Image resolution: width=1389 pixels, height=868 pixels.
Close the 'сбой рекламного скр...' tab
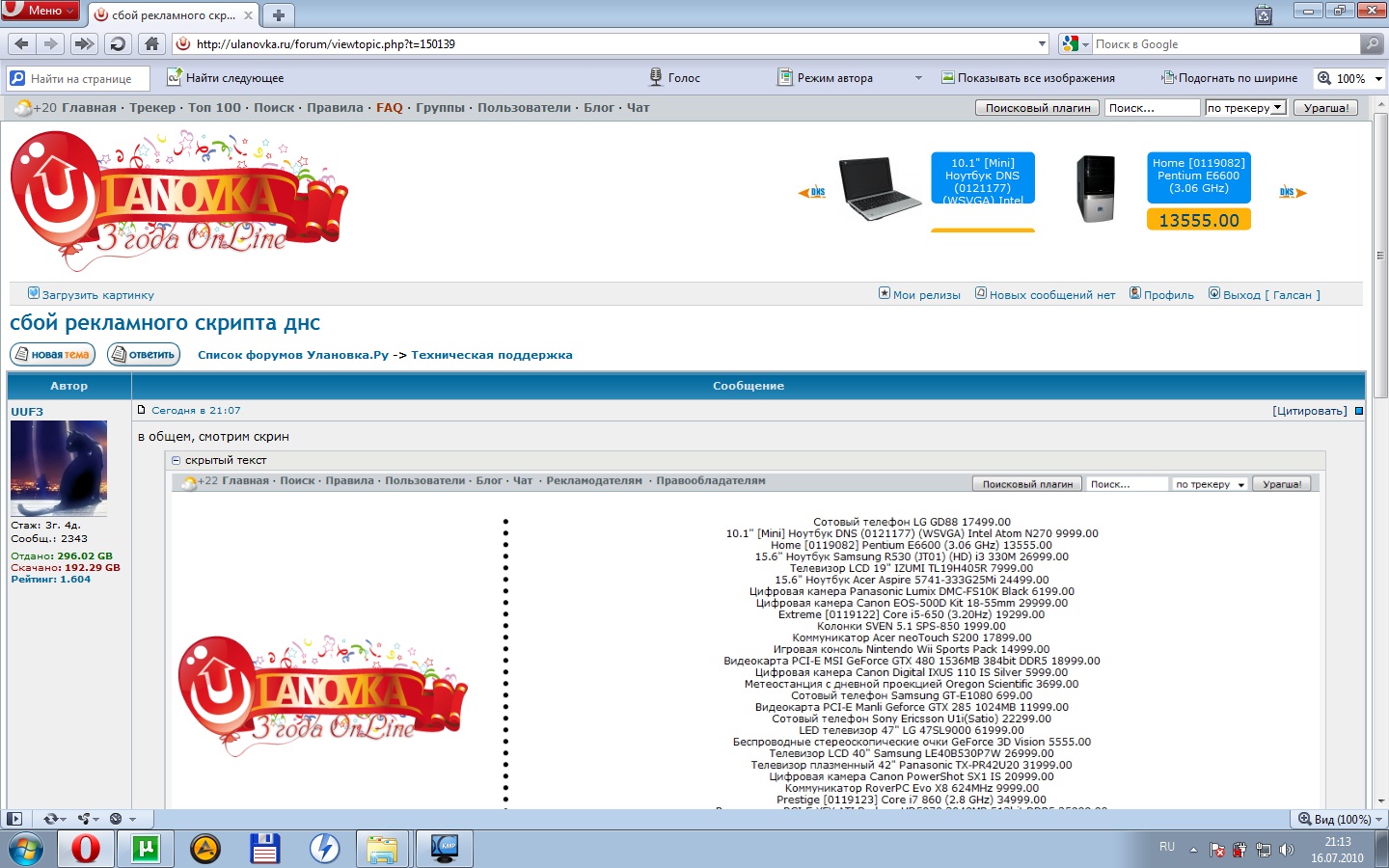tap(248, 15)
